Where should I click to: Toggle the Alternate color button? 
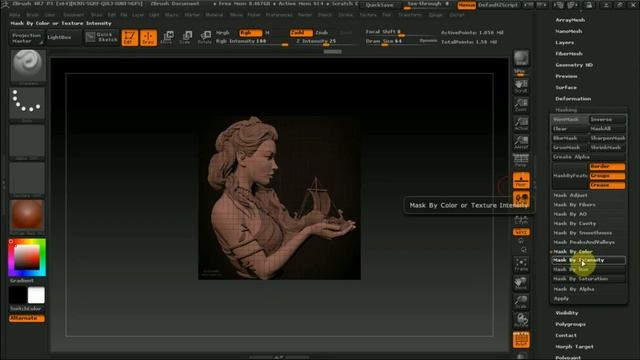pyautogui.click(x=27, y=318)
